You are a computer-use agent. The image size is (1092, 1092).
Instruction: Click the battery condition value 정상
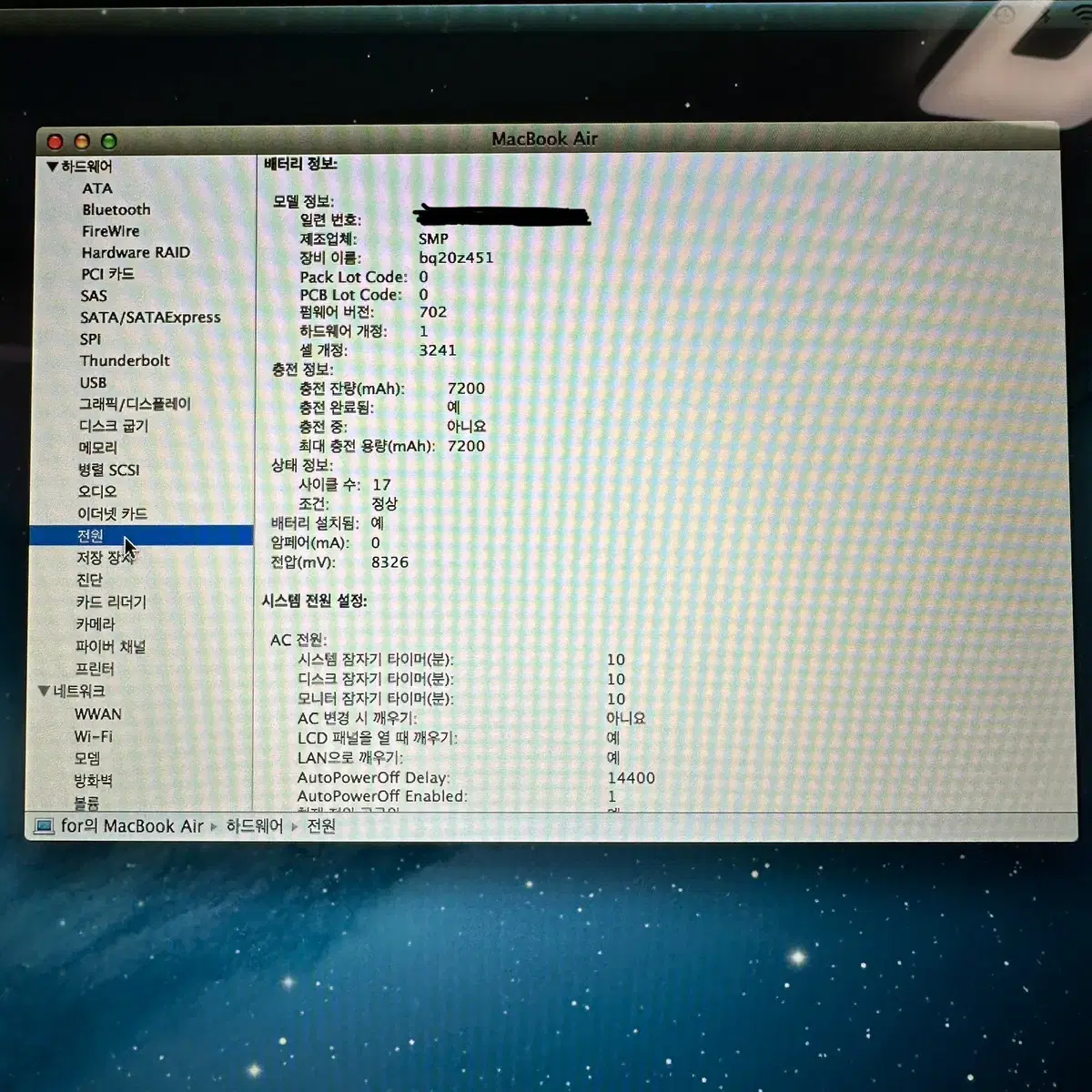[385, 504]
